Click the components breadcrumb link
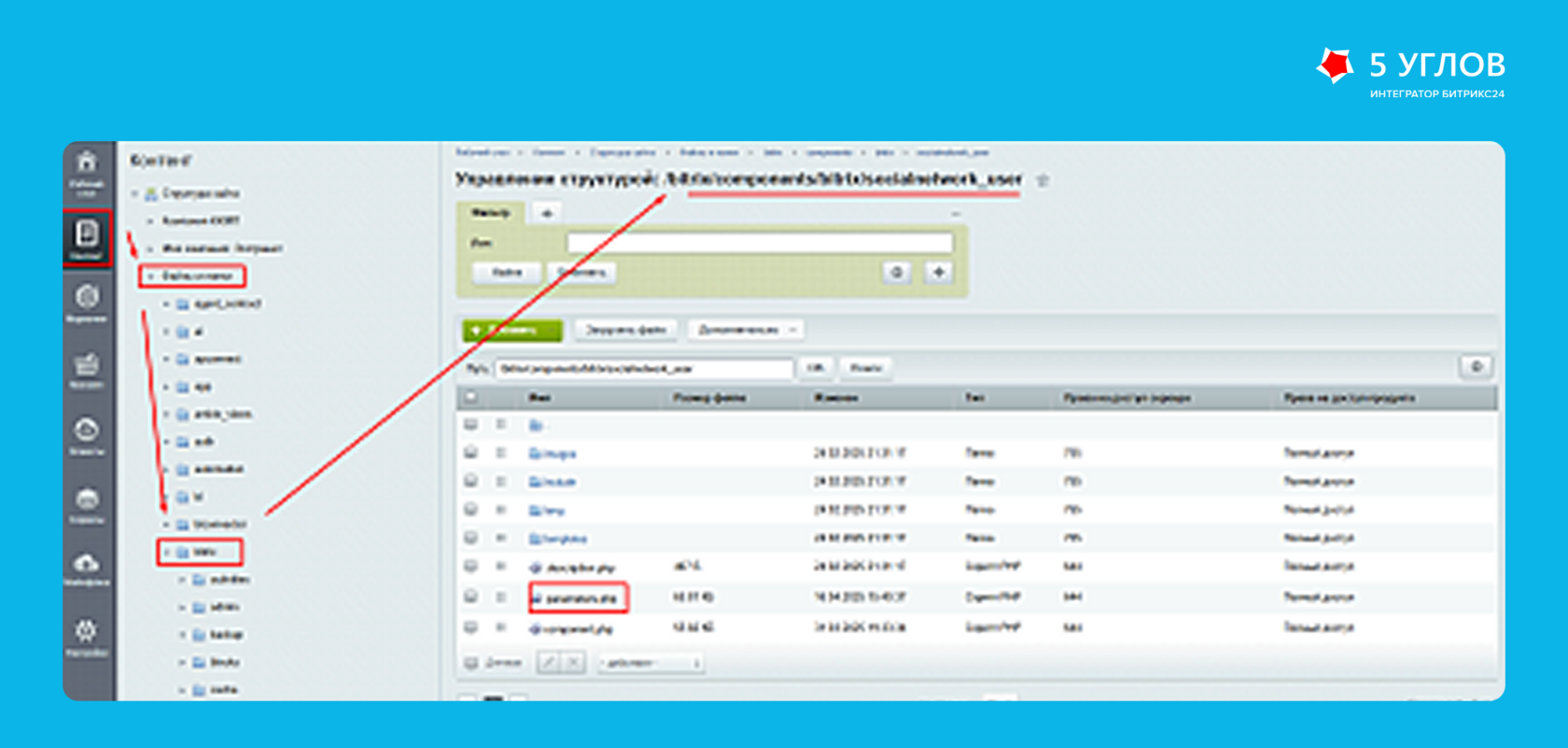1568x748 pixels. (829, 152)
